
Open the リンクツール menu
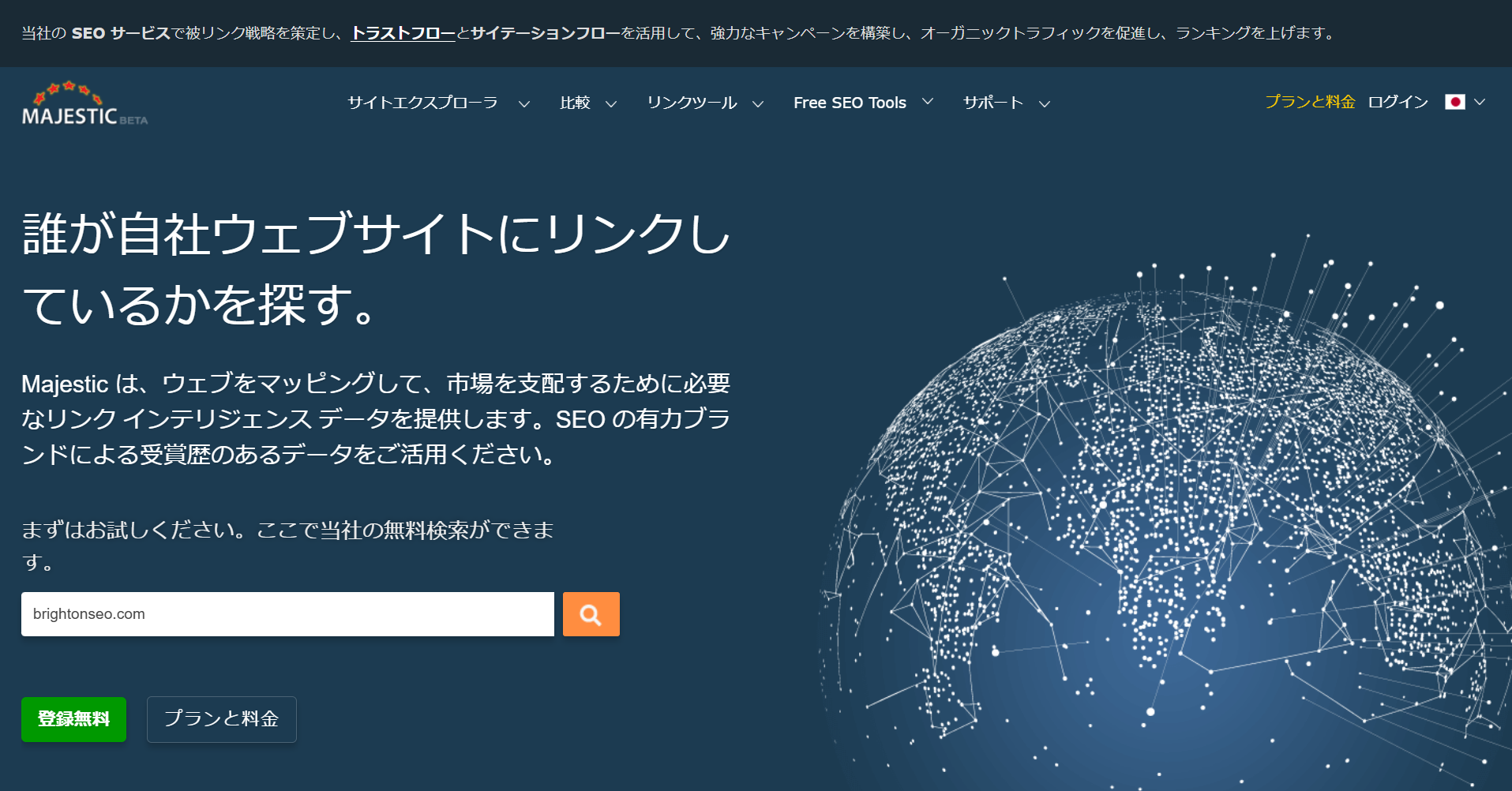click(692, 103)
